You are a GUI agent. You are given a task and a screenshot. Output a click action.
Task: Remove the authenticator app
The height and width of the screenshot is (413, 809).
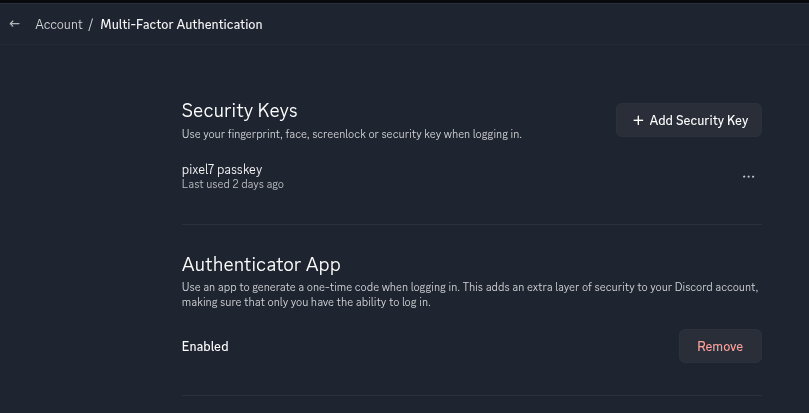[720, 346]
